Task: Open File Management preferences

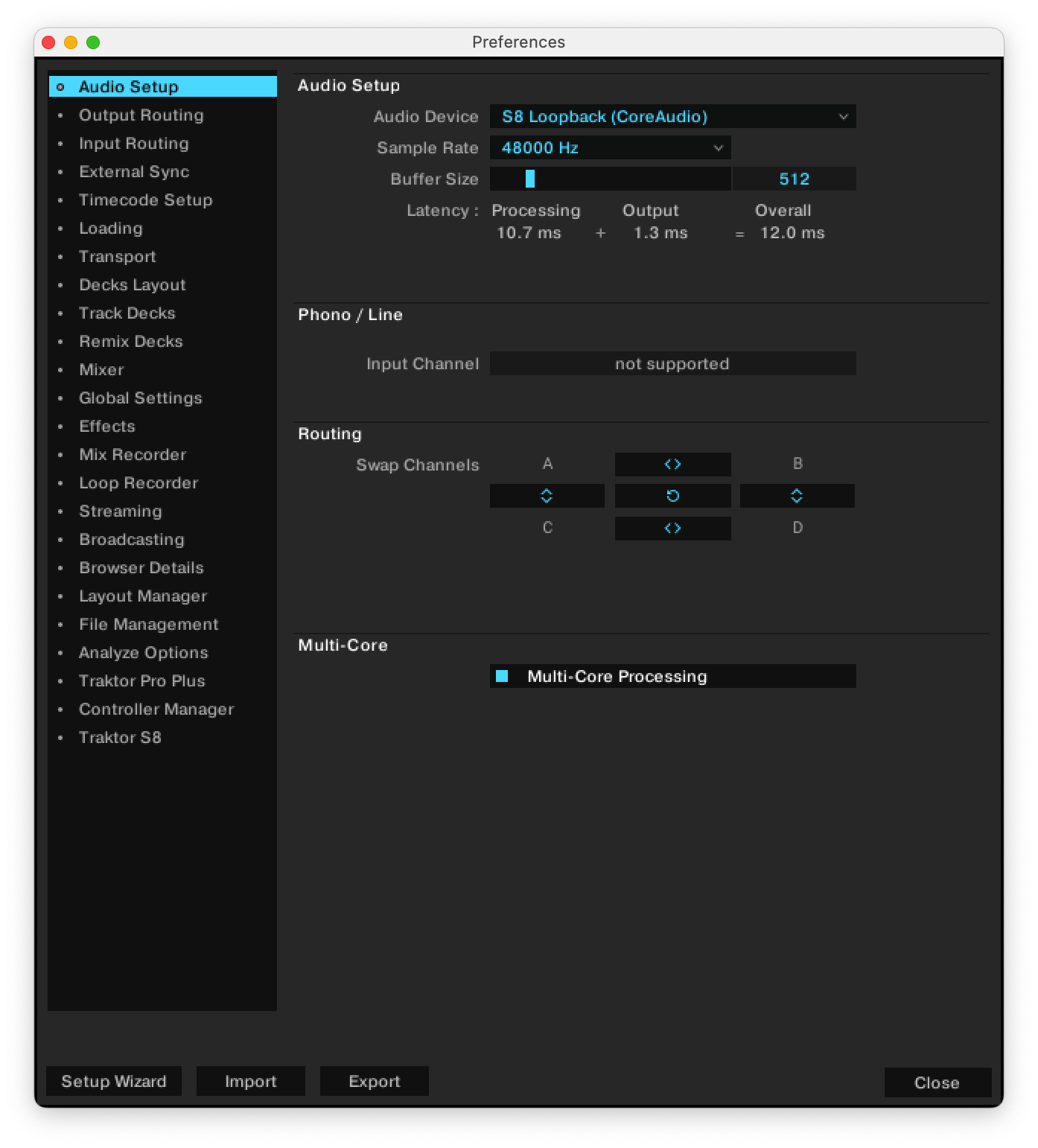Action: pyautogui.click(x=162, y=624)
